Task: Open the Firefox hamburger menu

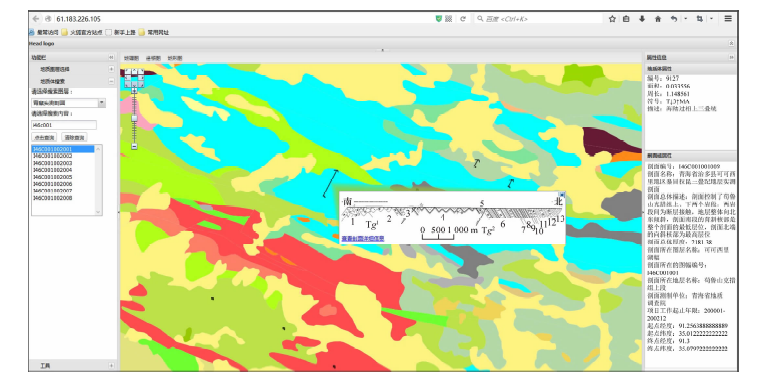Action: click(728, 19)
